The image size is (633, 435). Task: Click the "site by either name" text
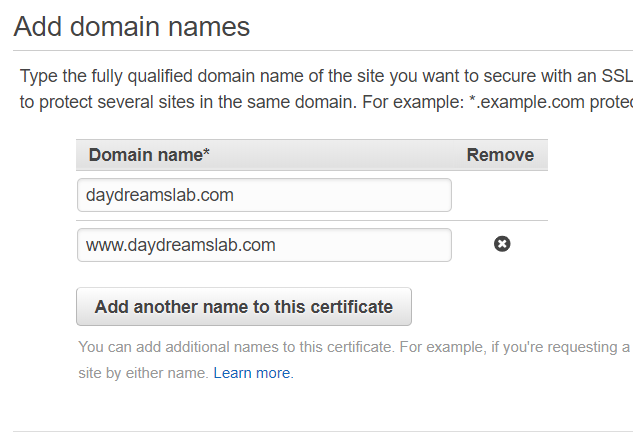[x=143, y=373]
